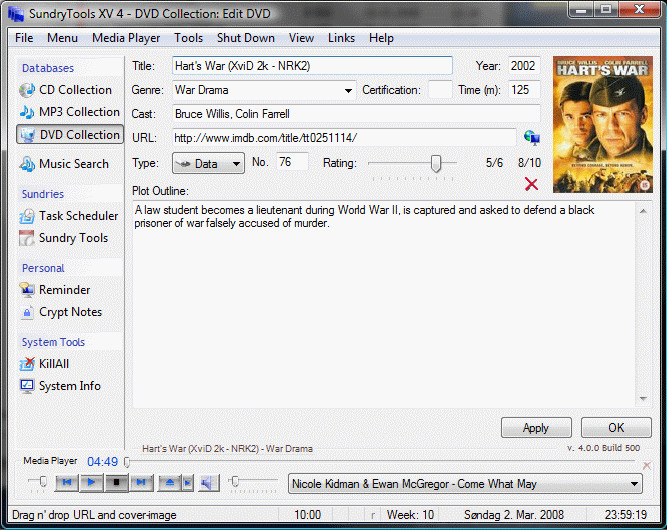Click the date Søndag 2. Mar. 2008
Viewport: 667px width, 530px height.
point(514,515)
